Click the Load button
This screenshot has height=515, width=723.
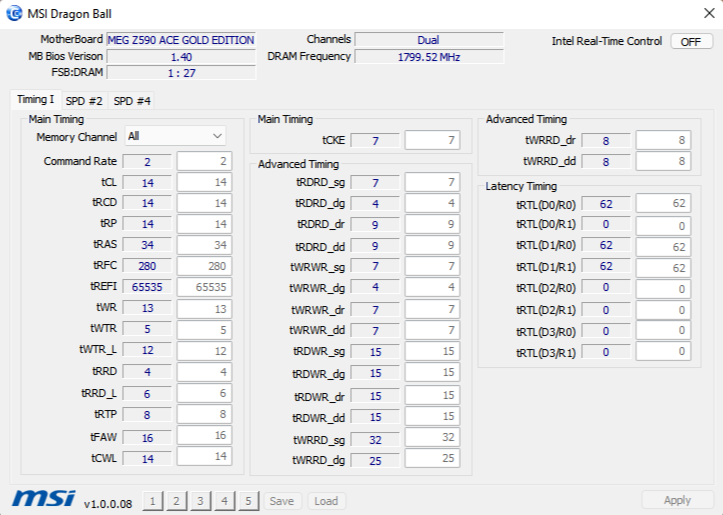[326, 501]
